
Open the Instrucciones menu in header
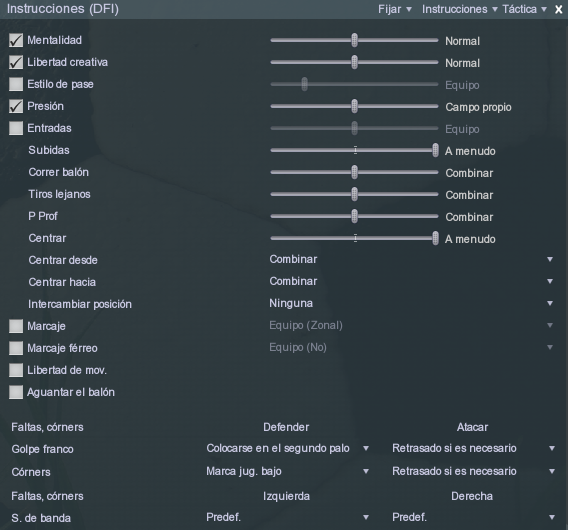[x=459, y=9]
